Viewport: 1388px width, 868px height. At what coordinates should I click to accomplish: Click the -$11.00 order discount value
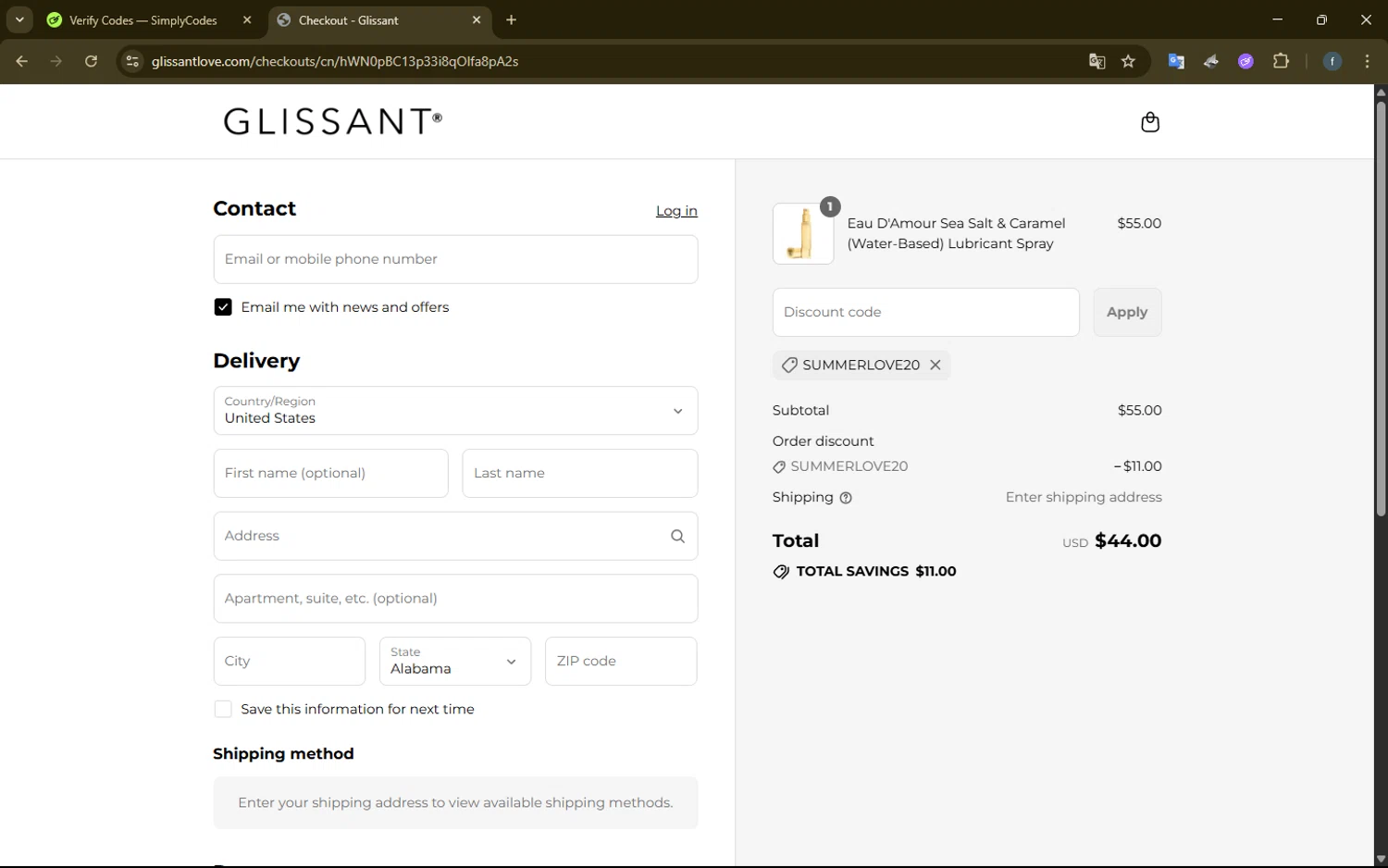[x=1138, y=466]
